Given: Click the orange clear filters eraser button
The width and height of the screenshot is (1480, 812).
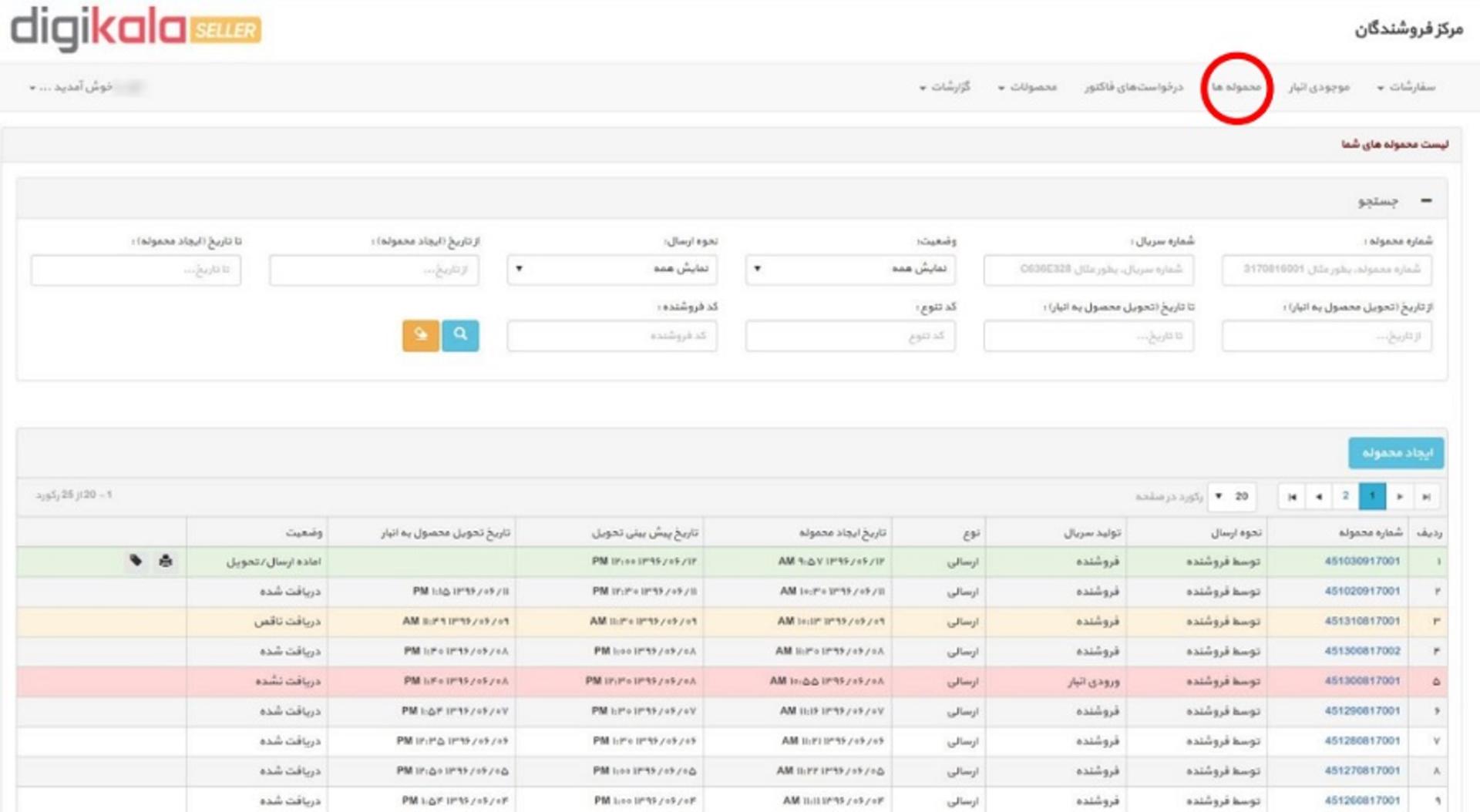Looking at the screenshot, I should click(x=421, y=335).
